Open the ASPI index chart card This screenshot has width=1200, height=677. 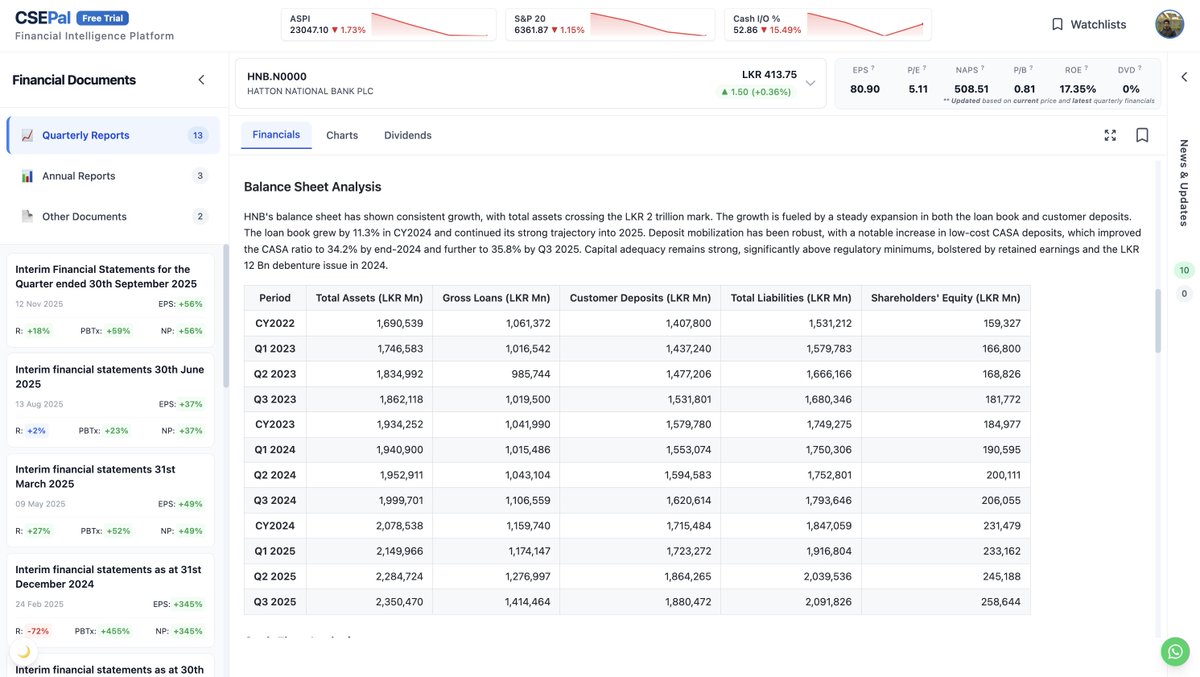click(389, 24)
